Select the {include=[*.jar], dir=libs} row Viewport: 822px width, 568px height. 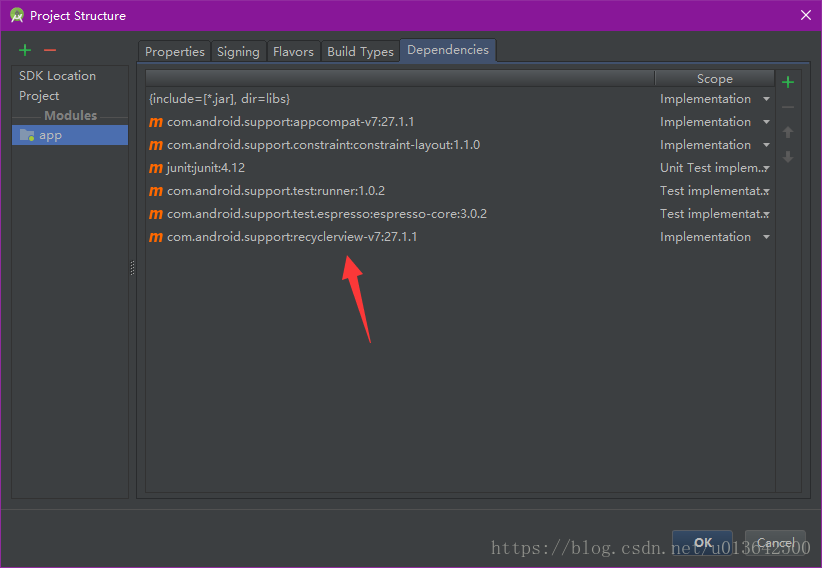point(460,99)
